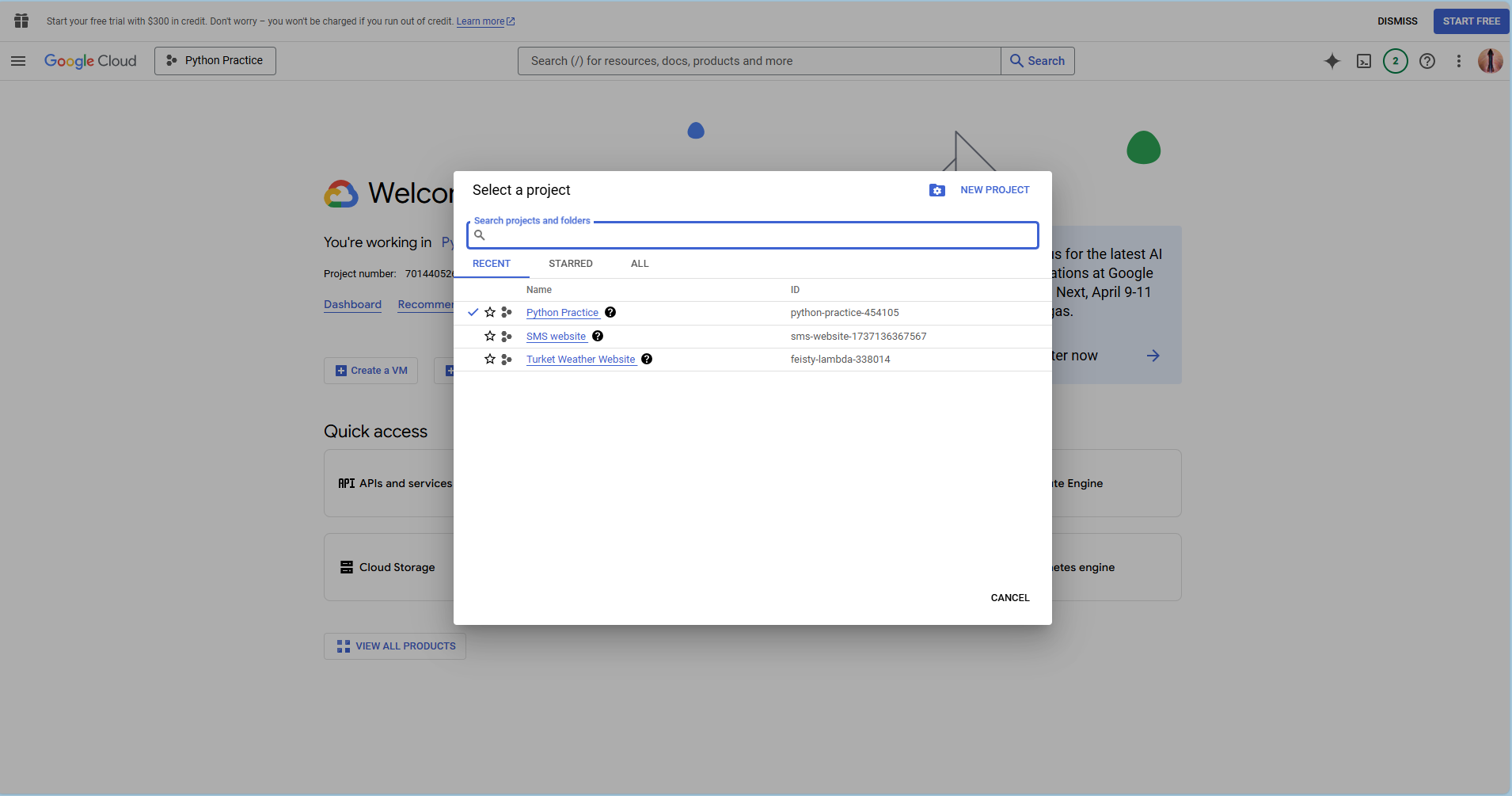This screenshot has width=1512, height=796.
Task: Click the gift icon in trial banner
Action: point(21,21)
